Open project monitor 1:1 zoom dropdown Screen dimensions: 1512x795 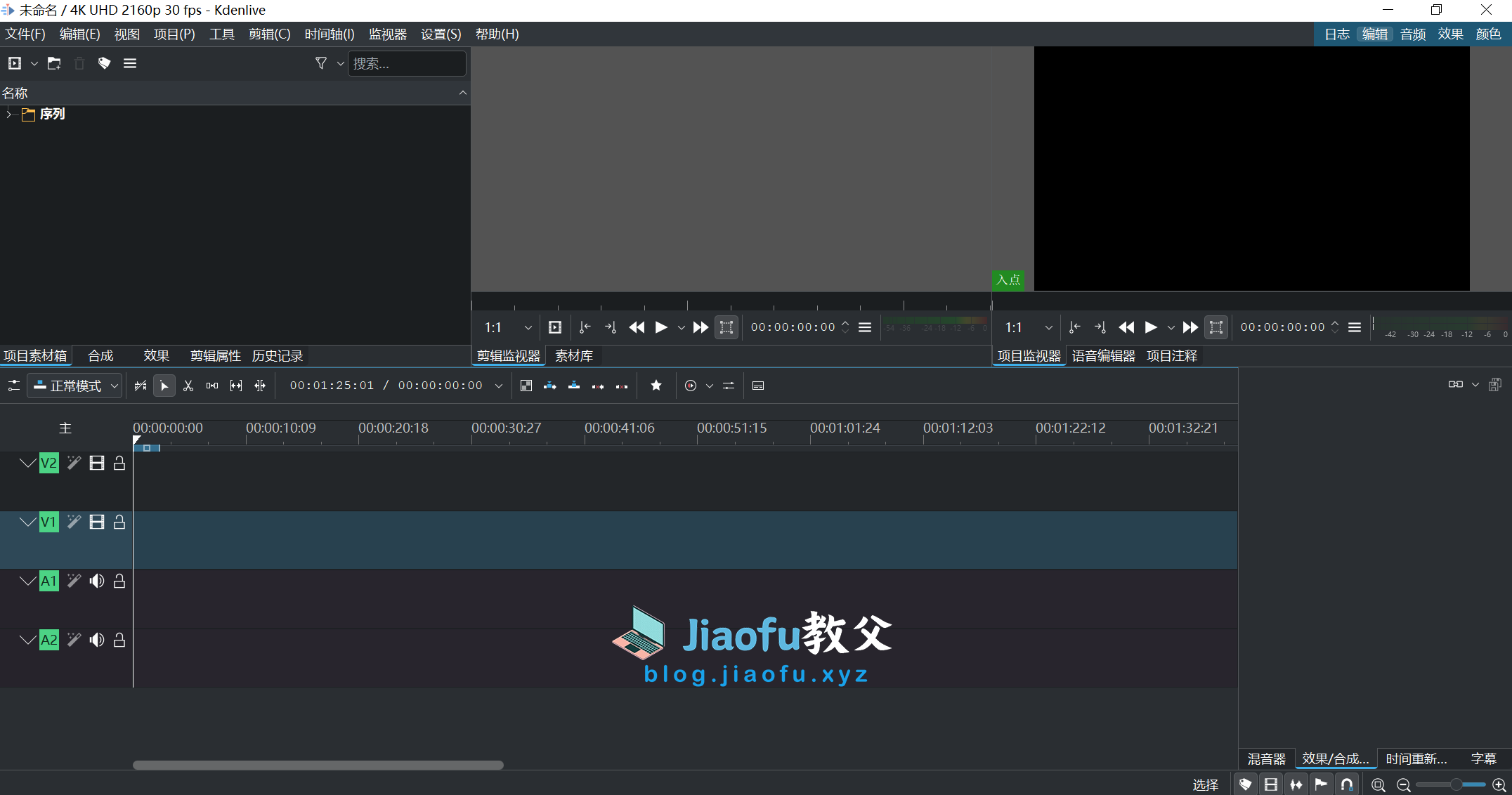pos(1029,327)
